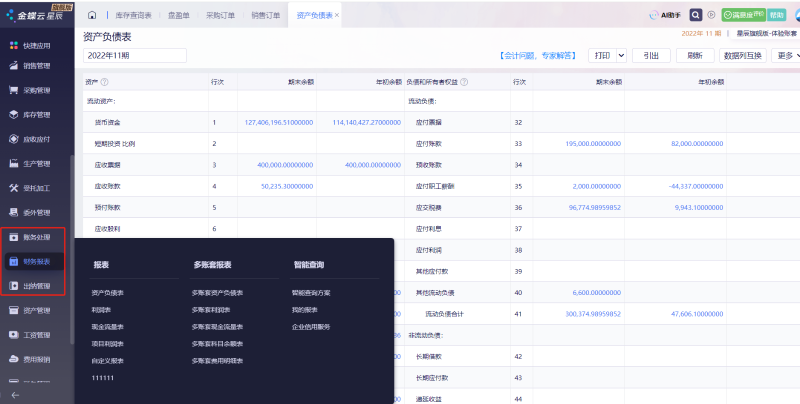This screenshot has width=800, height=404.
Task: Click the 刷新 refresh button
Action: (x=695, y=56)
